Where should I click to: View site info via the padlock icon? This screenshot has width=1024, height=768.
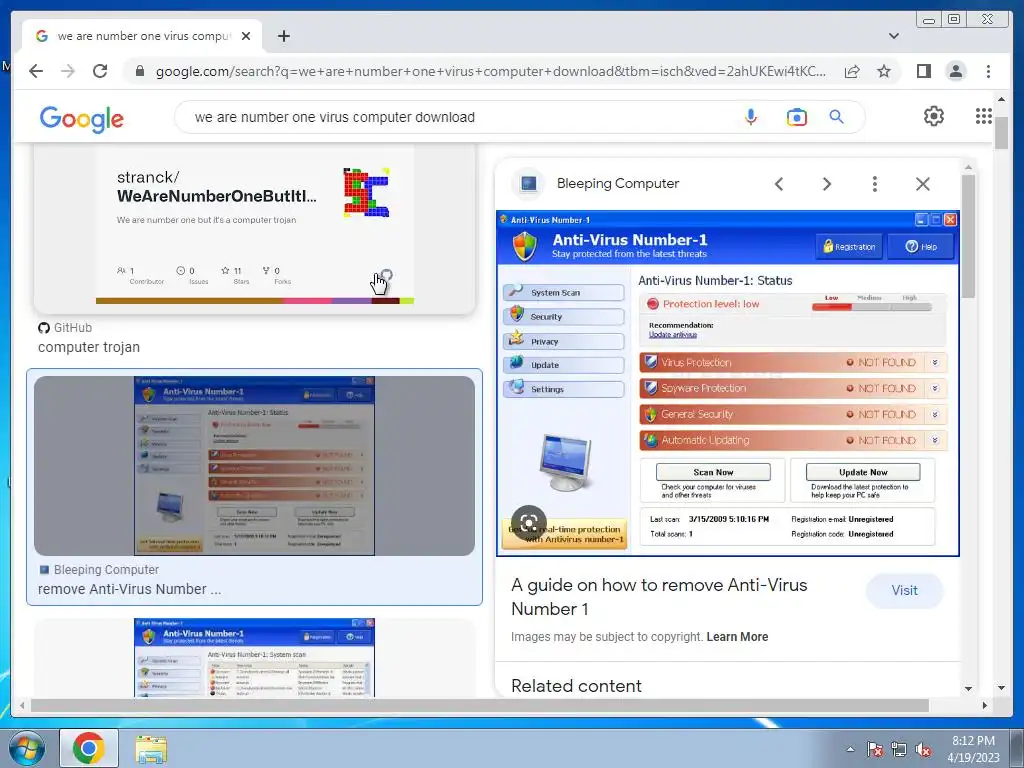tap(140, 71)
